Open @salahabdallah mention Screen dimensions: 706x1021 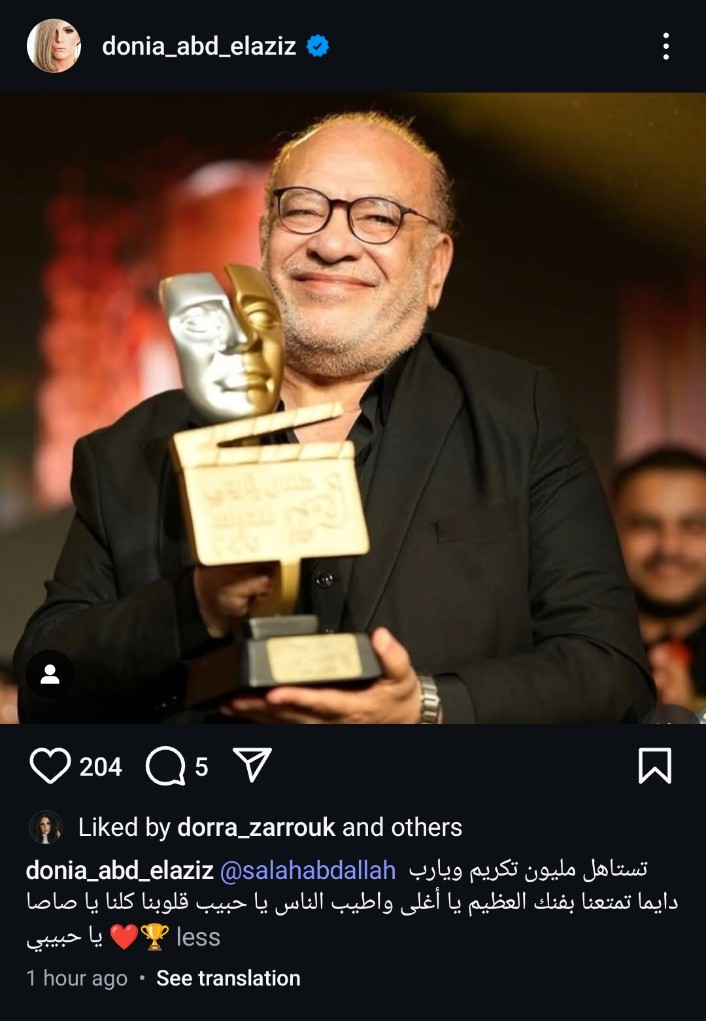click(x=307, y=871)
